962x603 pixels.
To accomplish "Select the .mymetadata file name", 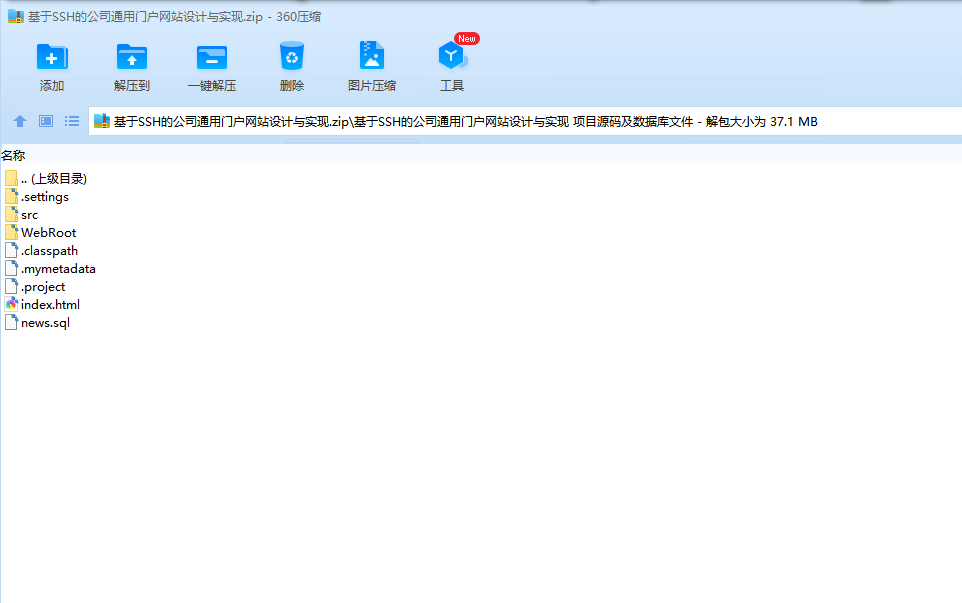I will (x=58, y=269).
